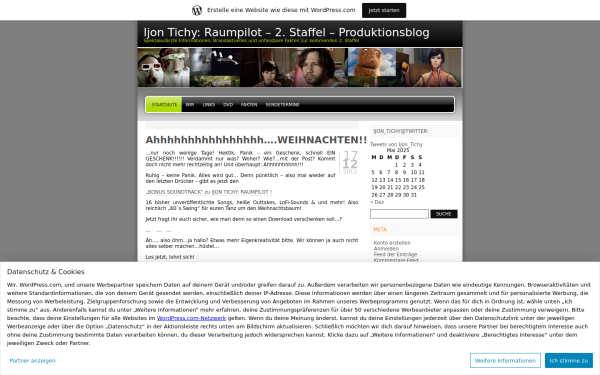600x375 pixels.
Task: Open the post title 'Ahhhhhhhhhhhhhhh....WEIHNACHTEN!!'
Action: click(256, 140)
